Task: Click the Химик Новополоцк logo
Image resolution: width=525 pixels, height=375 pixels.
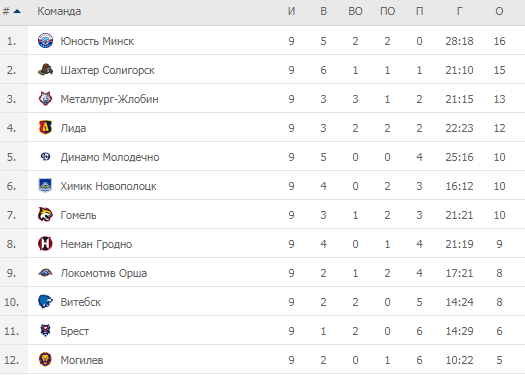Action: click(x=45, y=185)
